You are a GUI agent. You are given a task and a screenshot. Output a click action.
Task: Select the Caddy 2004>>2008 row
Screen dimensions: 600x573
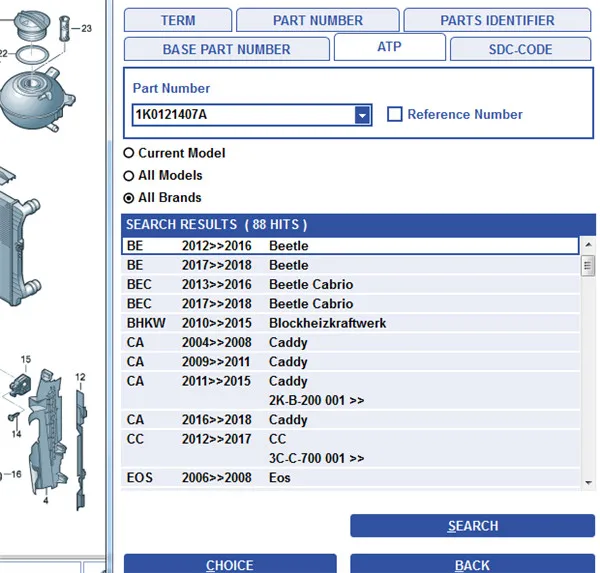350,343
